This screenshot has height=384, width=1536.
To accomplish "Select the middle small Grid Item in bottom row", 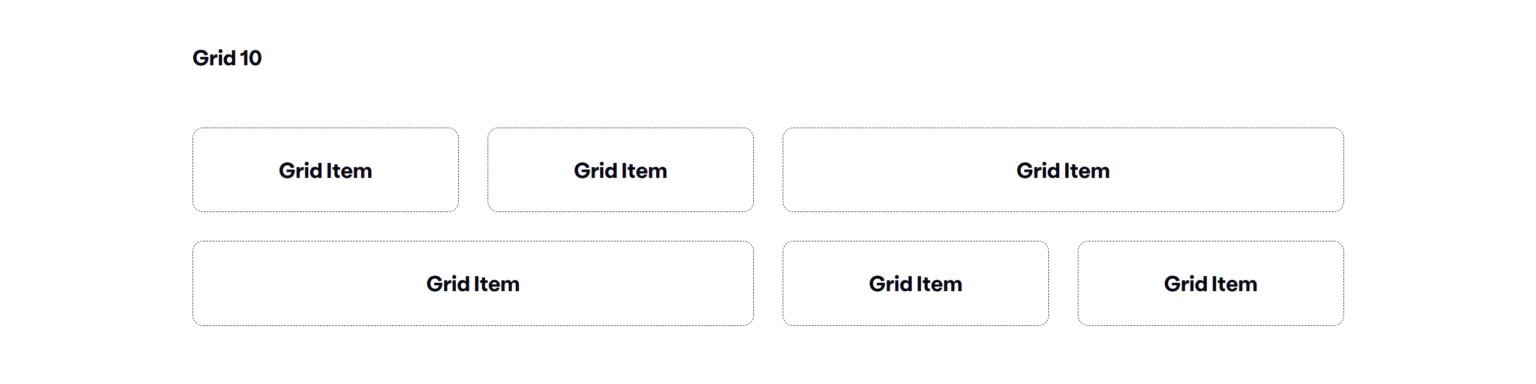I will [915, 283].
